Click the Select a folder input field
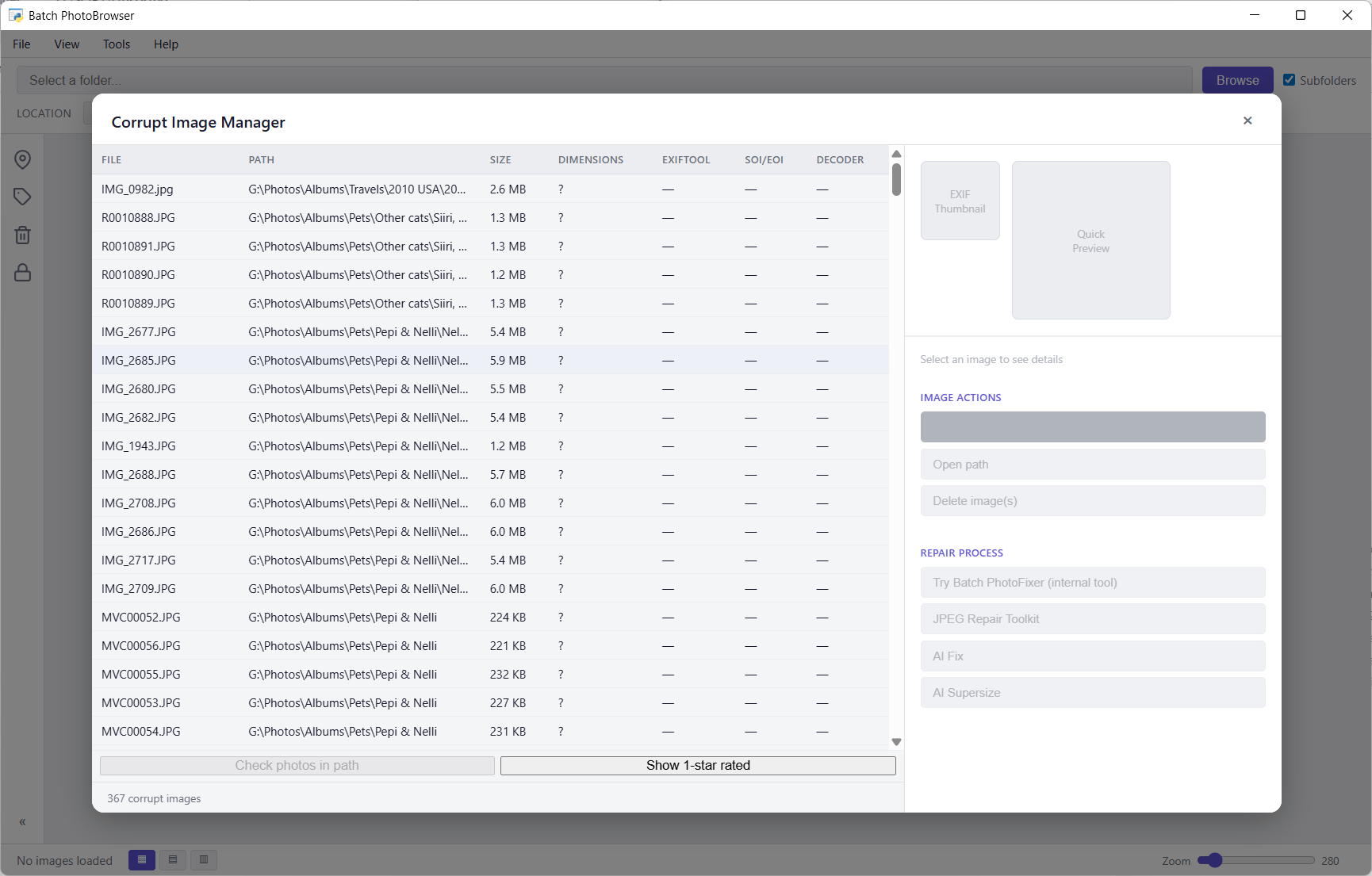This screenshot has width=1372, height=876. click(604, 80)
